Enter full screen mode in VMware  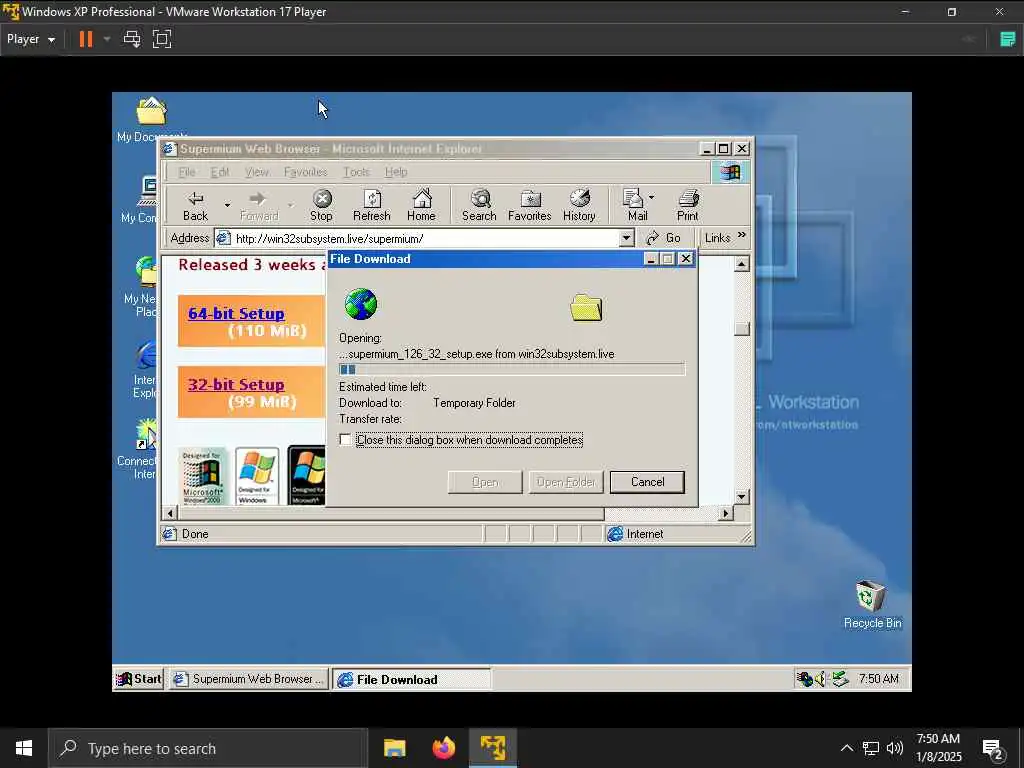pyautogui.click(x=162, y=39)
